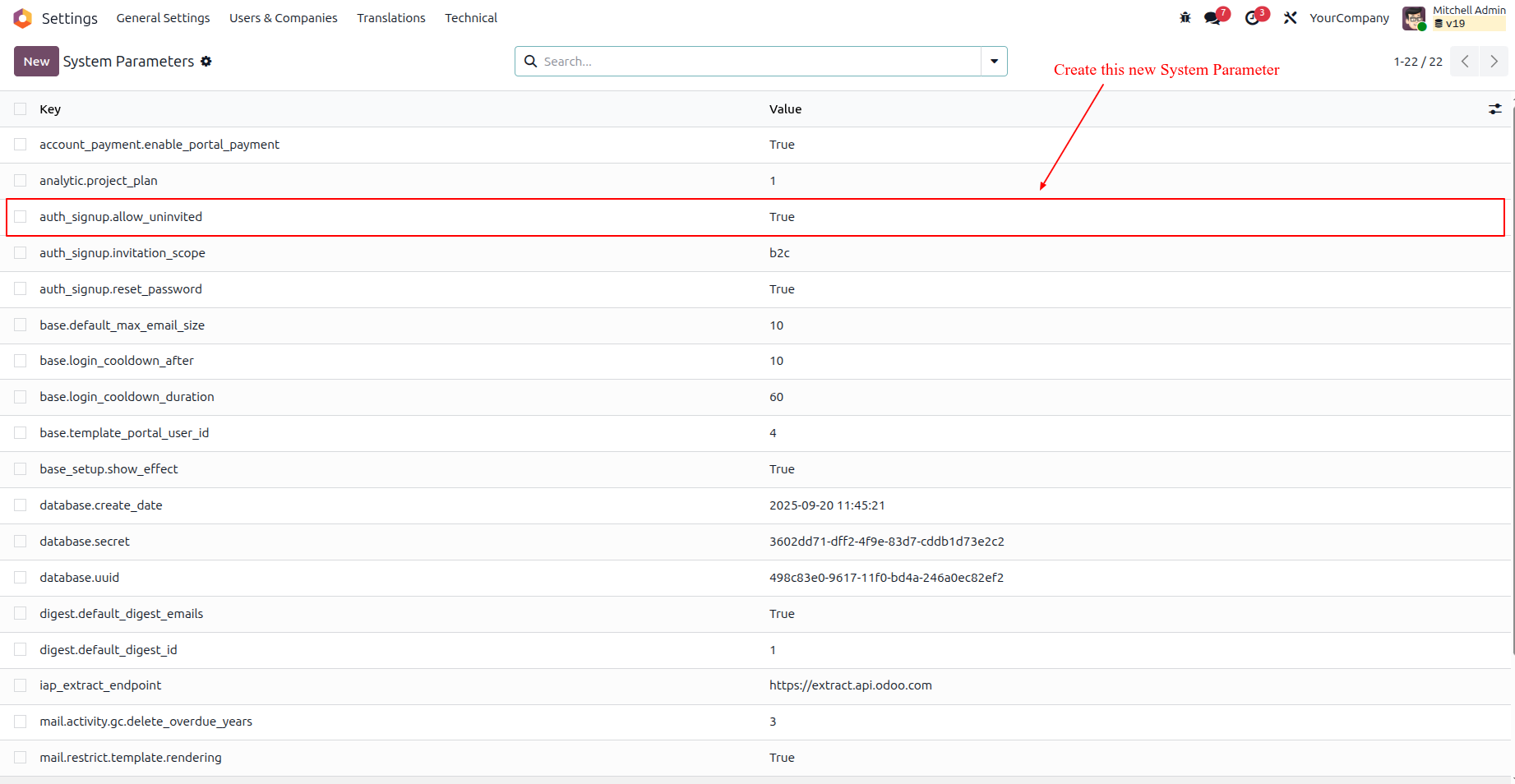
Task: Check database.create_date row checkbox
Action: pyautogui.click(x=21, y=505)
